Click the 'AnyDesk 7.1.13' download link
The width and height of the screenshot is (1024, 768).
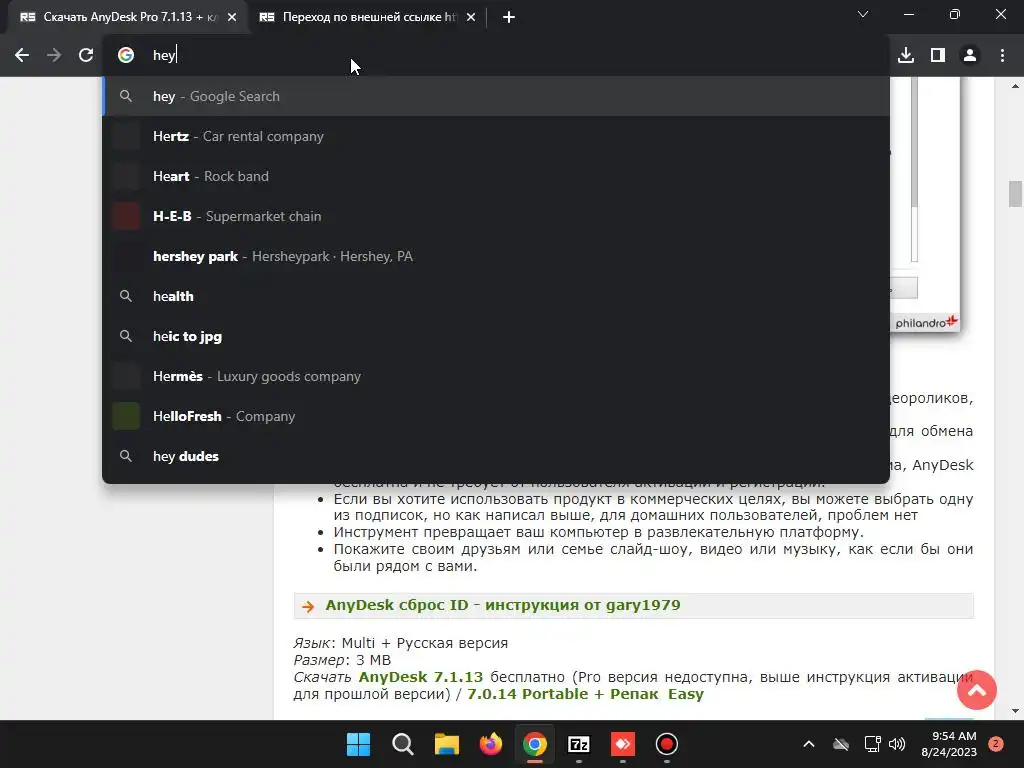pos(421,677)
